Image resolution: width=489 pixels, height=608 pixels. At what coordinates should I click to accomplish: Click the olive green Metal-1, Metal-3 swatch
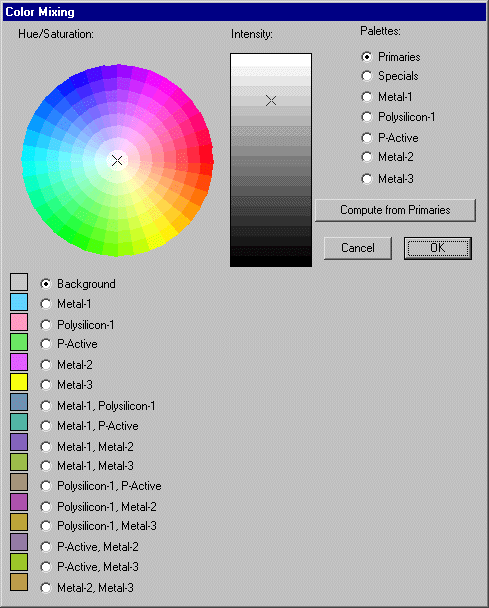coord(19,462)
